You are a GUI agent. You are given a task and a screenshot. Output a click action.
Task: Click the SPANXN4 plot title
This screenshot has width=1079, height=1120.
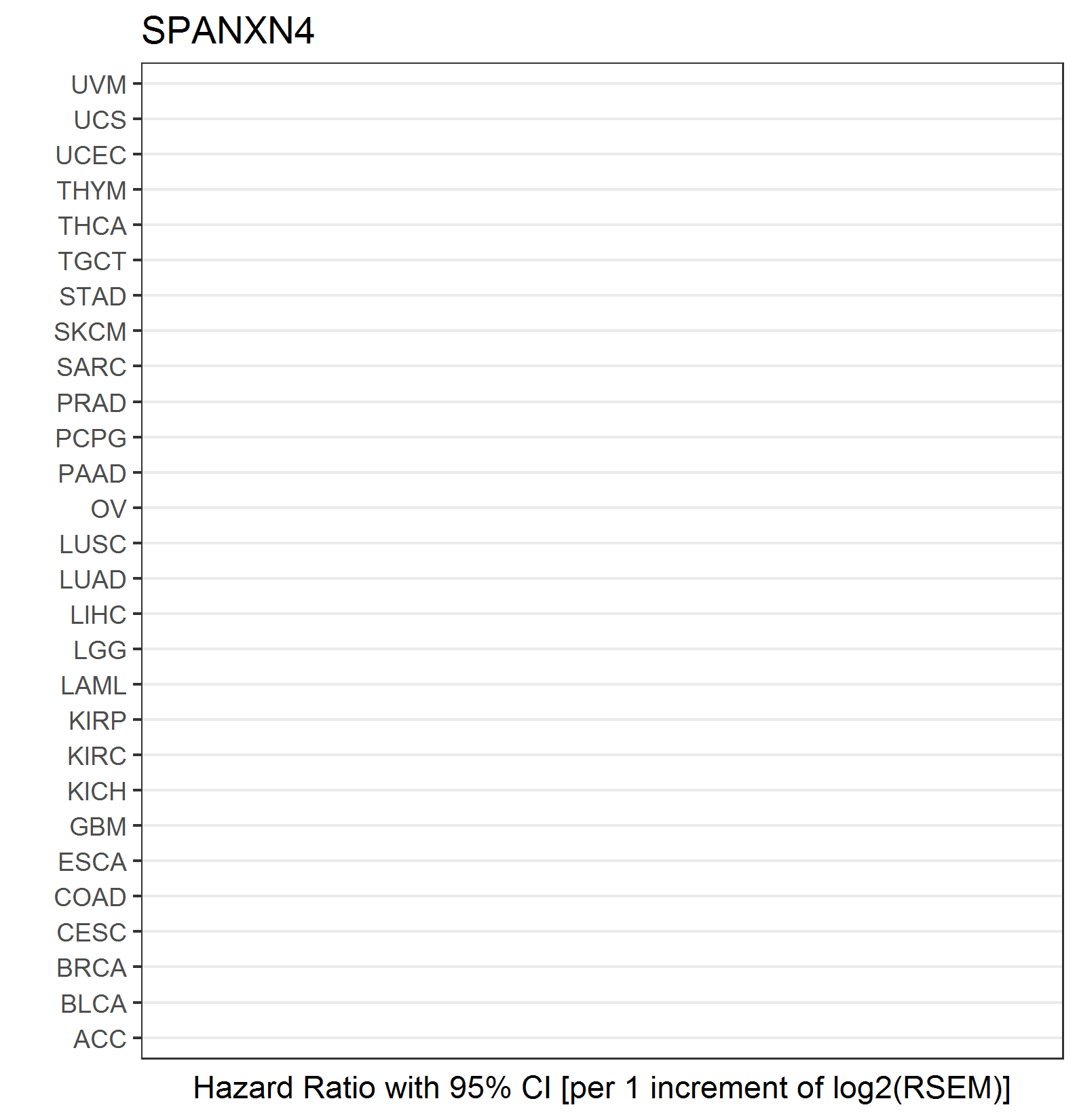pyautogui.click(x=227, y=31)
